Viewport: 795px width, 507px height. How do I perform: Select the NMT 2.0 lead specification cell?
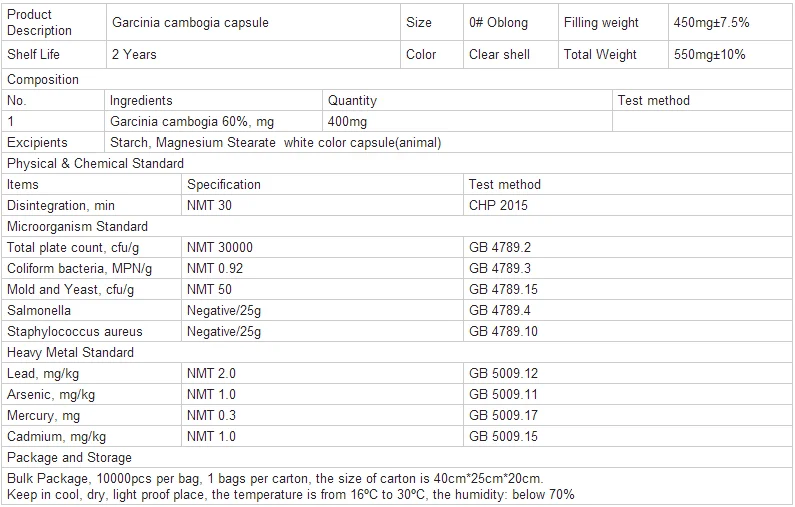pos(212,374)
